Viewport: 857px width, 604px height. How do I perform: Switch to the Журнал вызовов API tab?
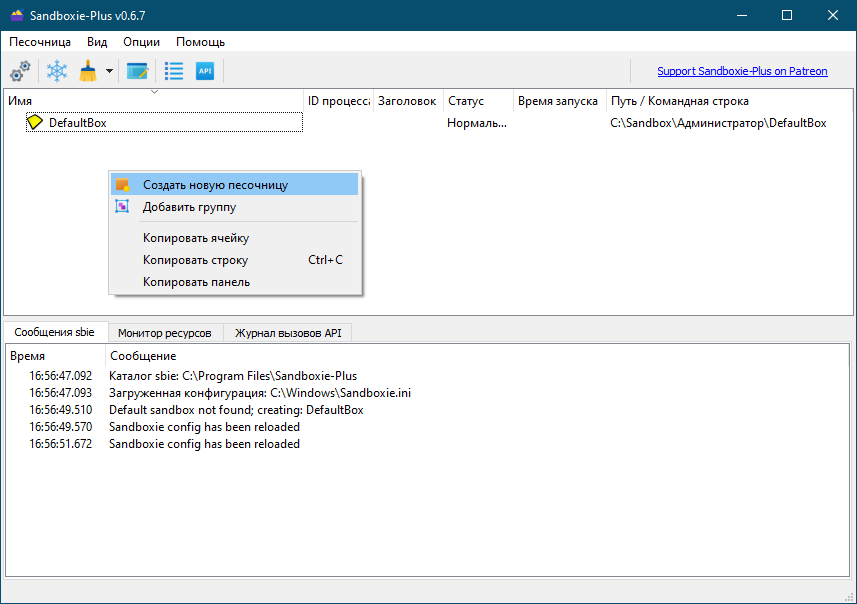(x=288, y=333)
